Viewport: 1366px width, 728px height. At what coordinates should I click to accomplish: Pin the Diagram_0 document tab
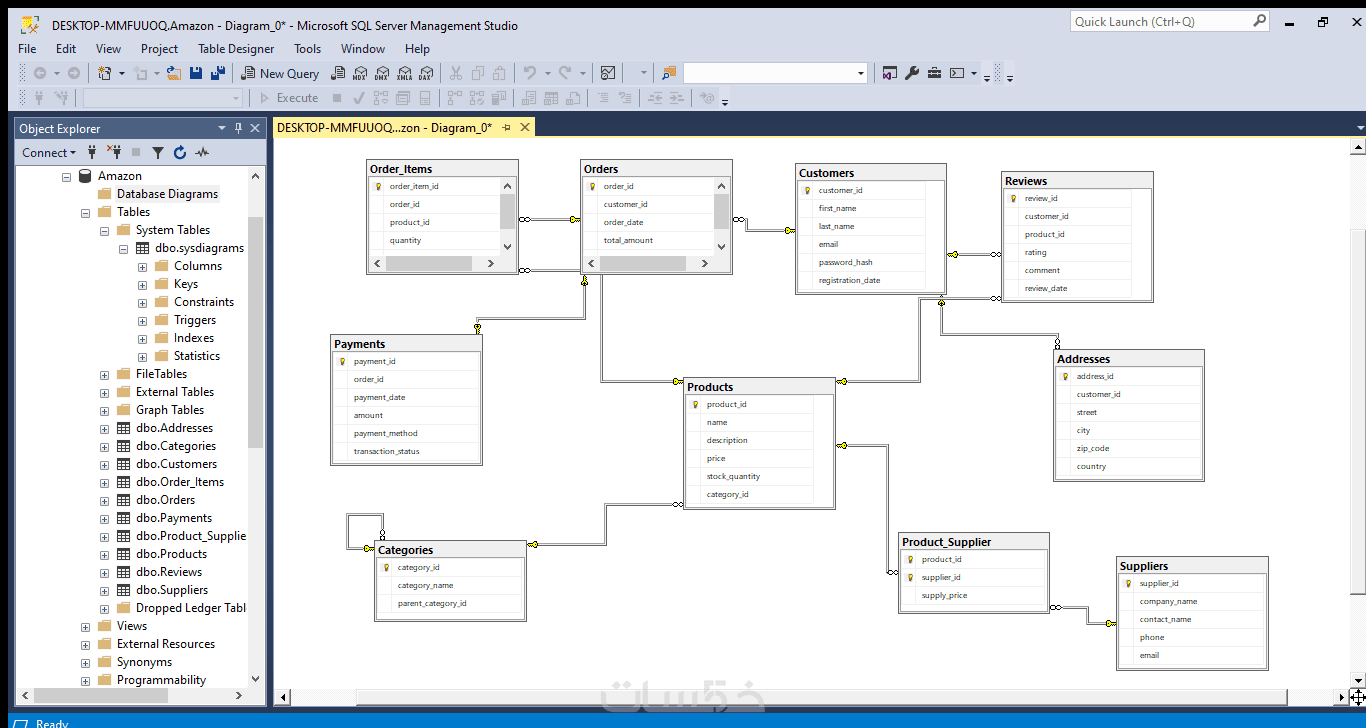tap(507, 128)
